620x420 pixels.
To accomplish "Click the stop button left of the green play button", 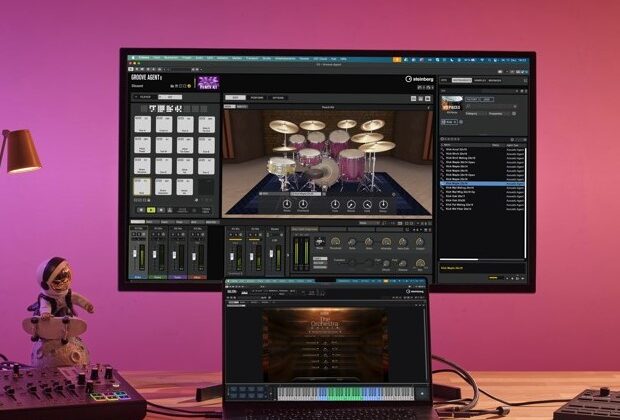I will (x=141, y=210).
